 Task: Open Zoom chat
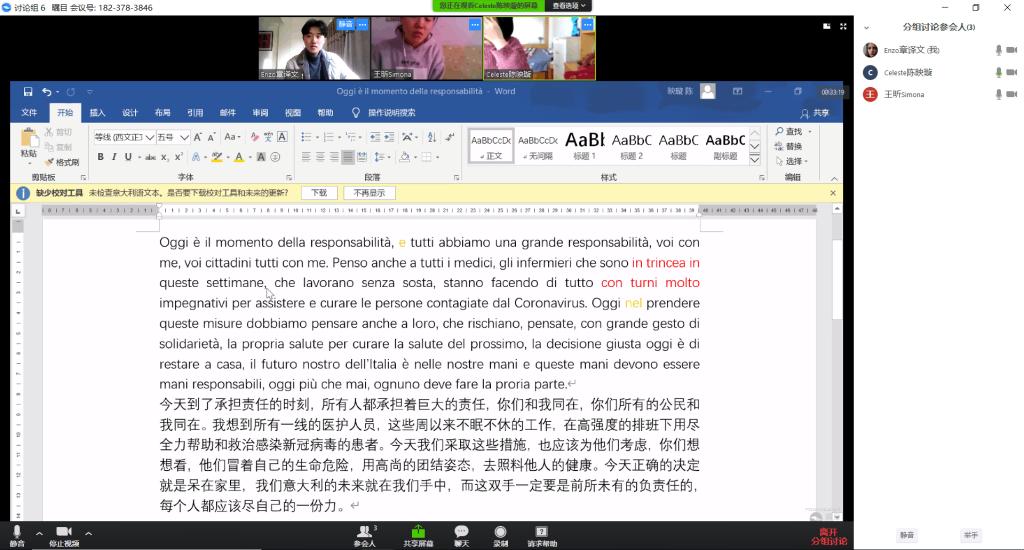(x=462, y=536)
